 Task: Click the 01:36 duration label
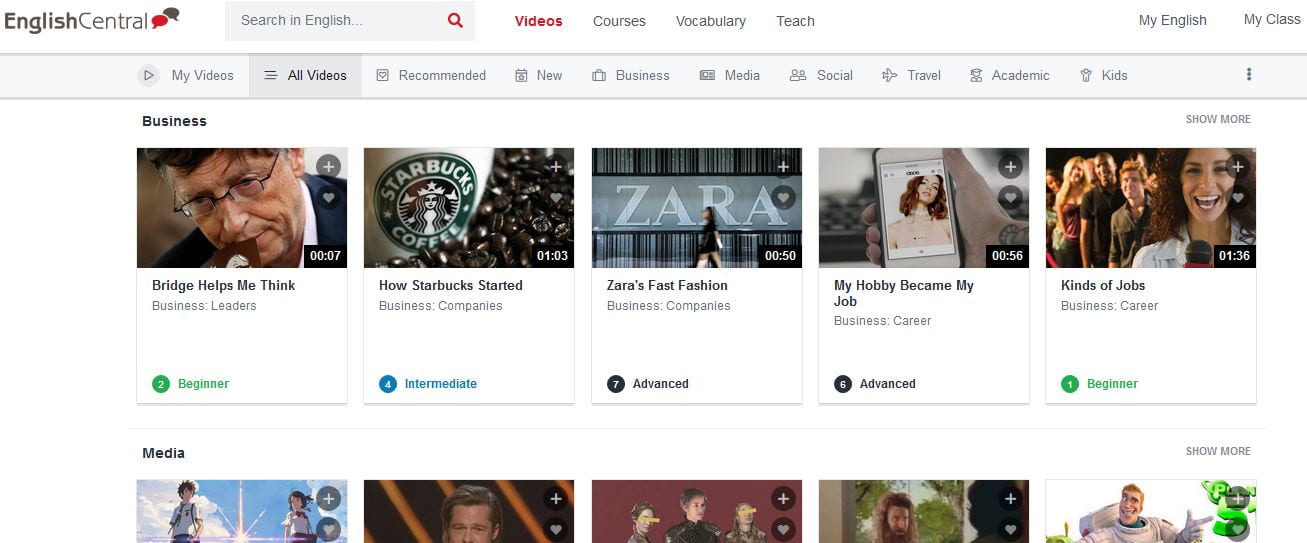1235,256
